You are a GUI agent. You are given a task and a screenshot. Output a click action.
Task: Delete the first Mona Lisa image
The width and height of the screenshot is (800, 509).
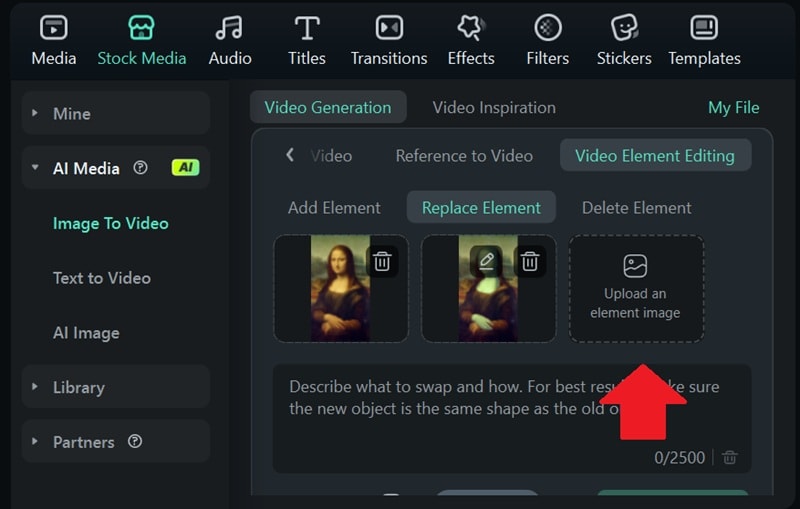382,261
